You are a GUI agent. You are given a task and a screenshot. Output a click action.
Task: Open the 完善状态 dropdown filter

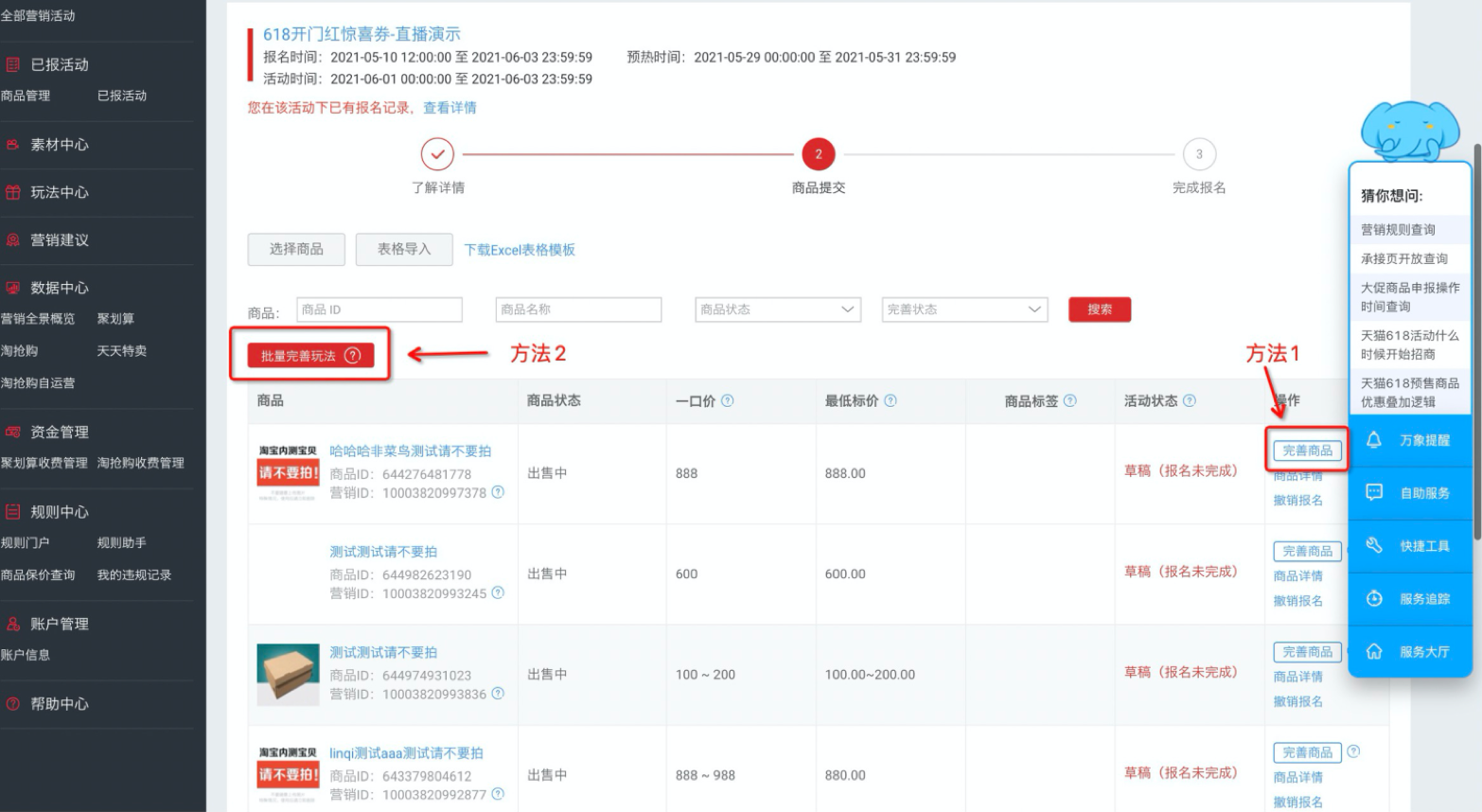click(x=963, y=309)
